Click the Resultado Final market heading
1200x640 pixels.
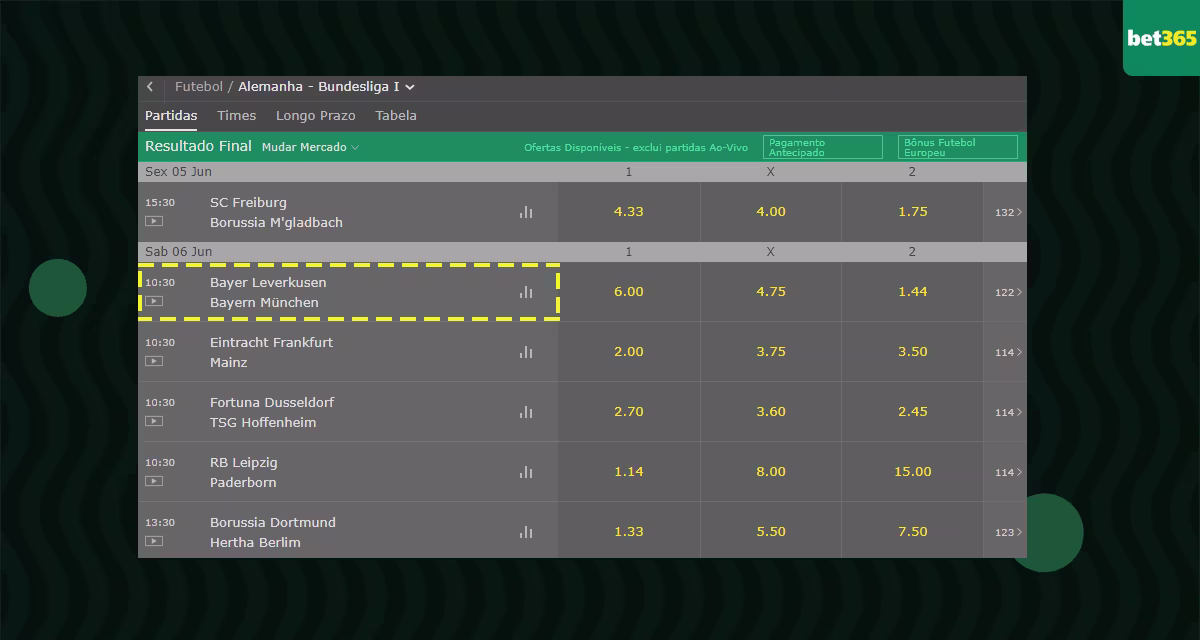[x=198, y=146]
